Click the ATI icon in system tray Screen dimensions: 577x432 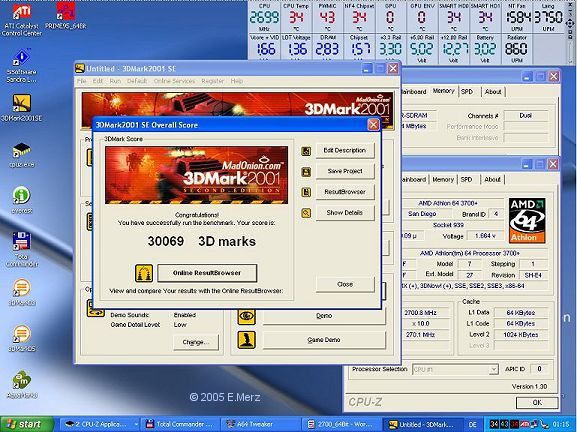tap(524, 425)
